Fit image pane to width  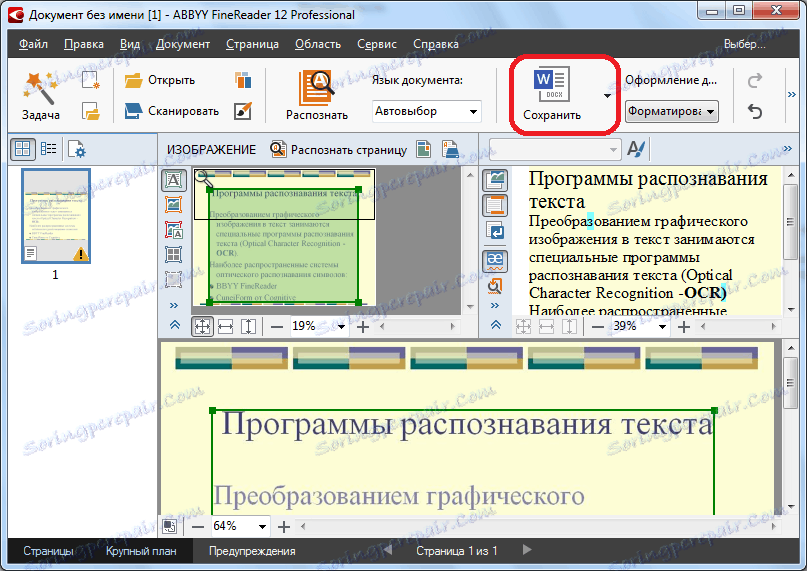(225, 326)
